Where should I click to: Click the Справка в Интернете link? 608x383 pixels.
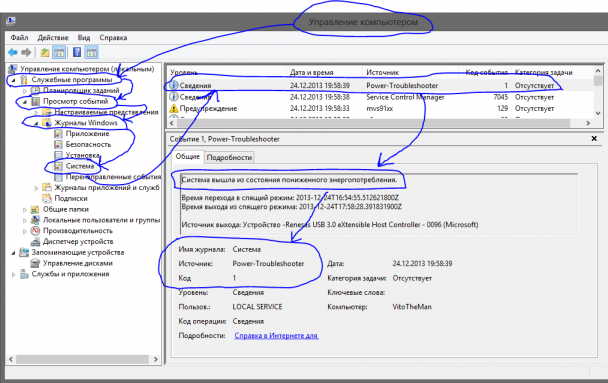[276, 336]
